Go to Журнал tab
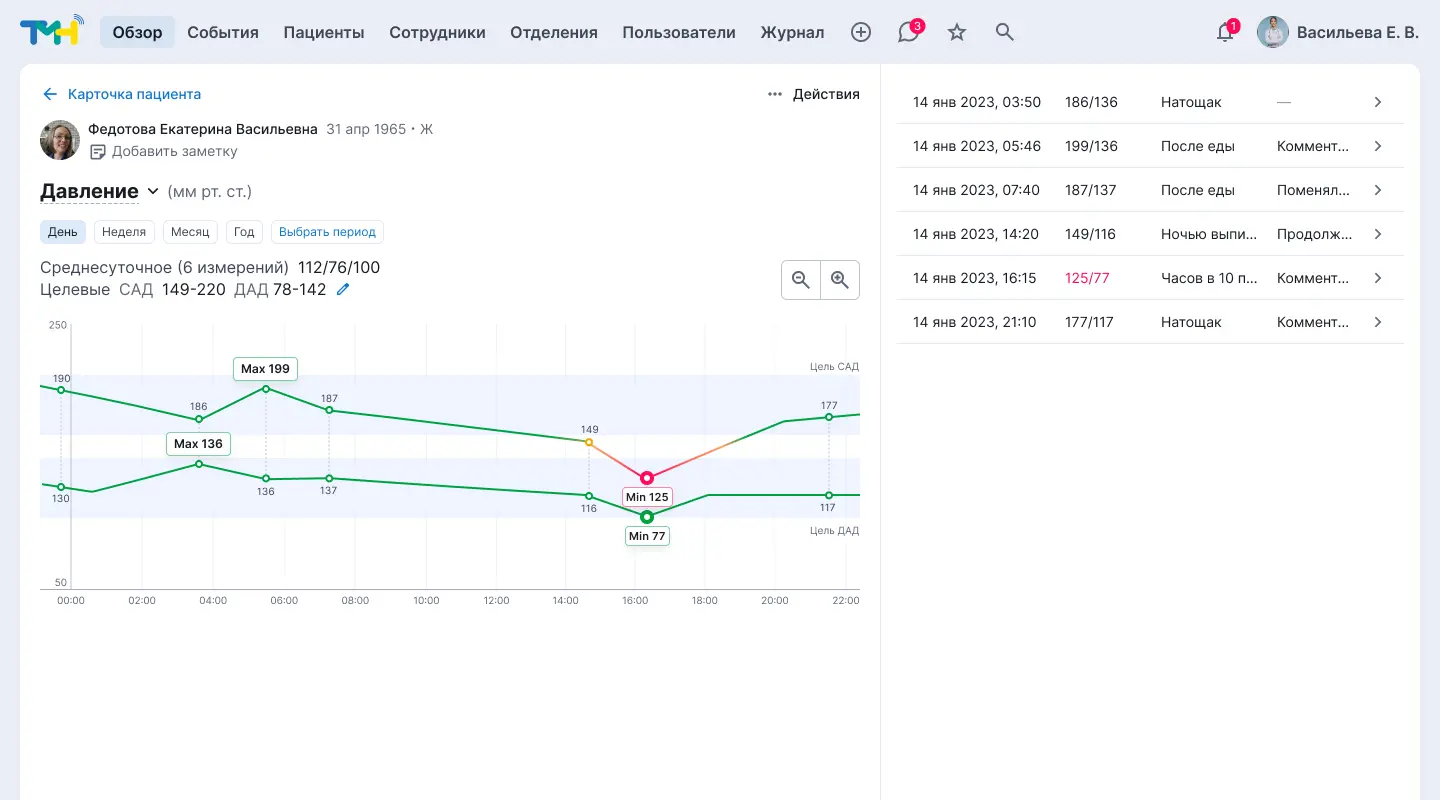The height and width of the screenshot is (800, 1440). 792,32
